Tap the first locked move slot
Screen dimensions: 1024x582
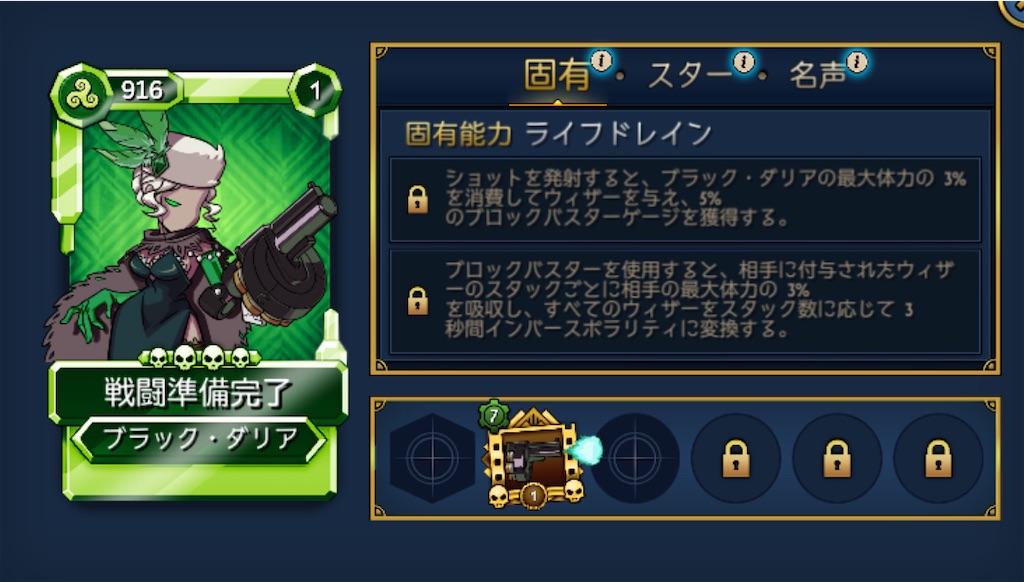[x=736, y=458]
